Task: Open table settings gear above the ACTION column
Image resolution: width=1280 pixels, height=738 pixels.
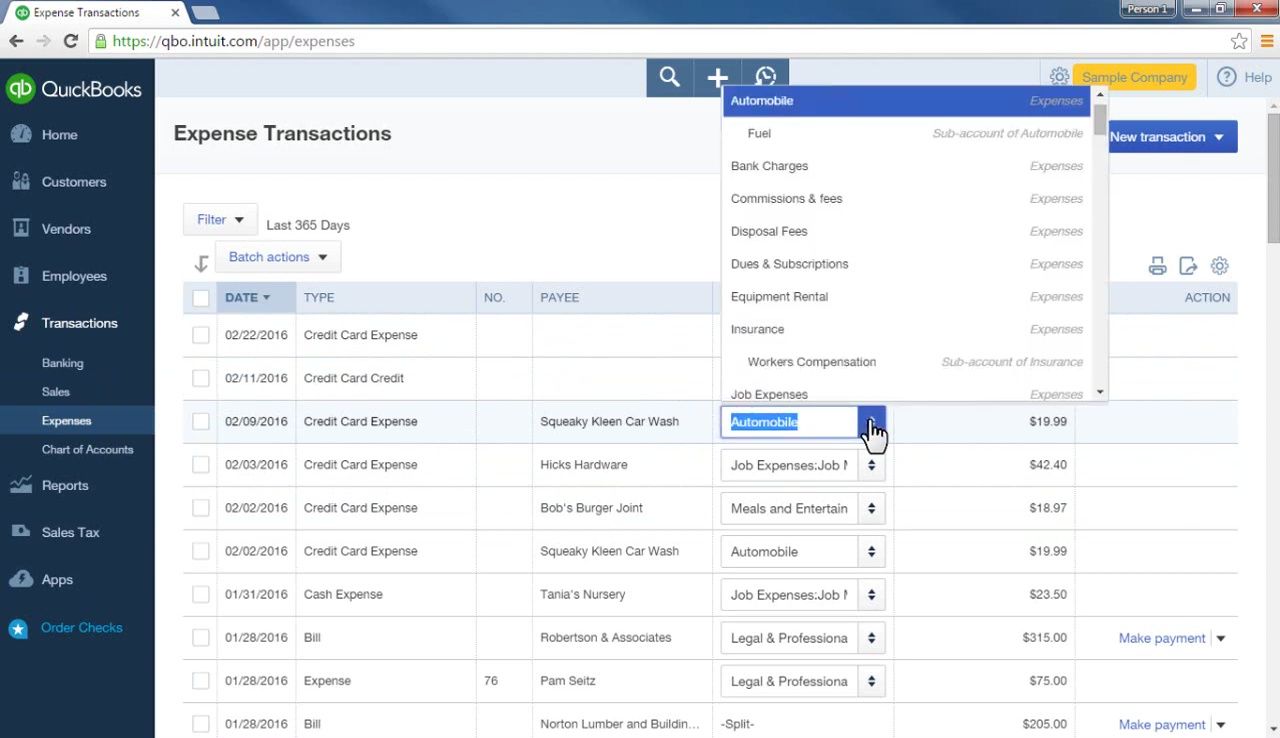Action: [x=1219, y=266]
